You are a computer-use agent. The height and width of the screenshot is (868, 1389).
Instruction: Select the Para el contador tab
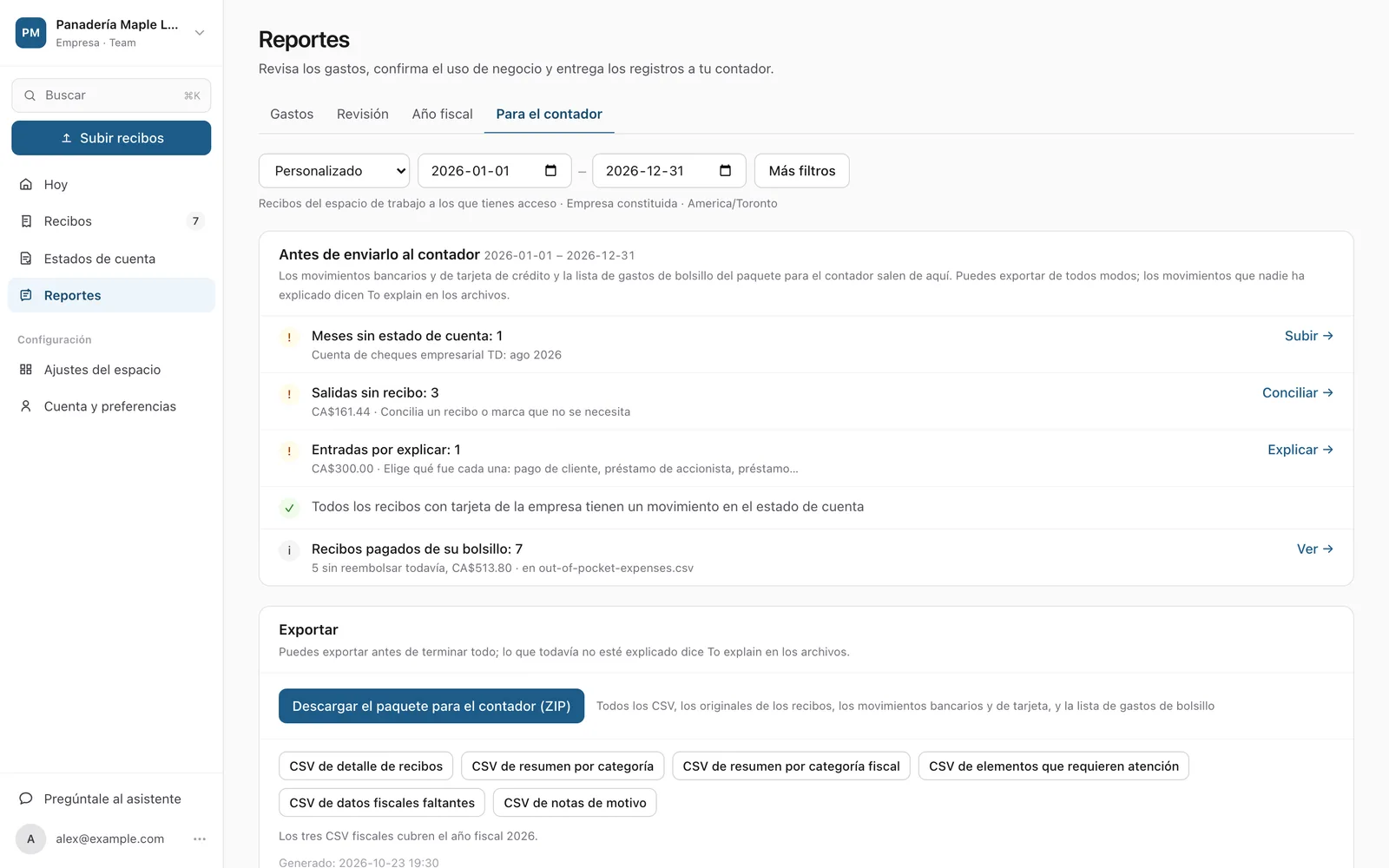click(550, 114)
